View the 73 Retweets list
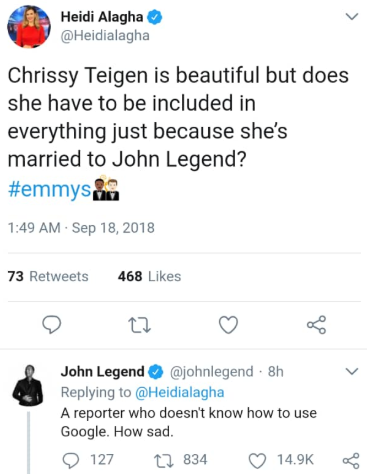This screenshot has width=367, height=474. coord(48,276)
